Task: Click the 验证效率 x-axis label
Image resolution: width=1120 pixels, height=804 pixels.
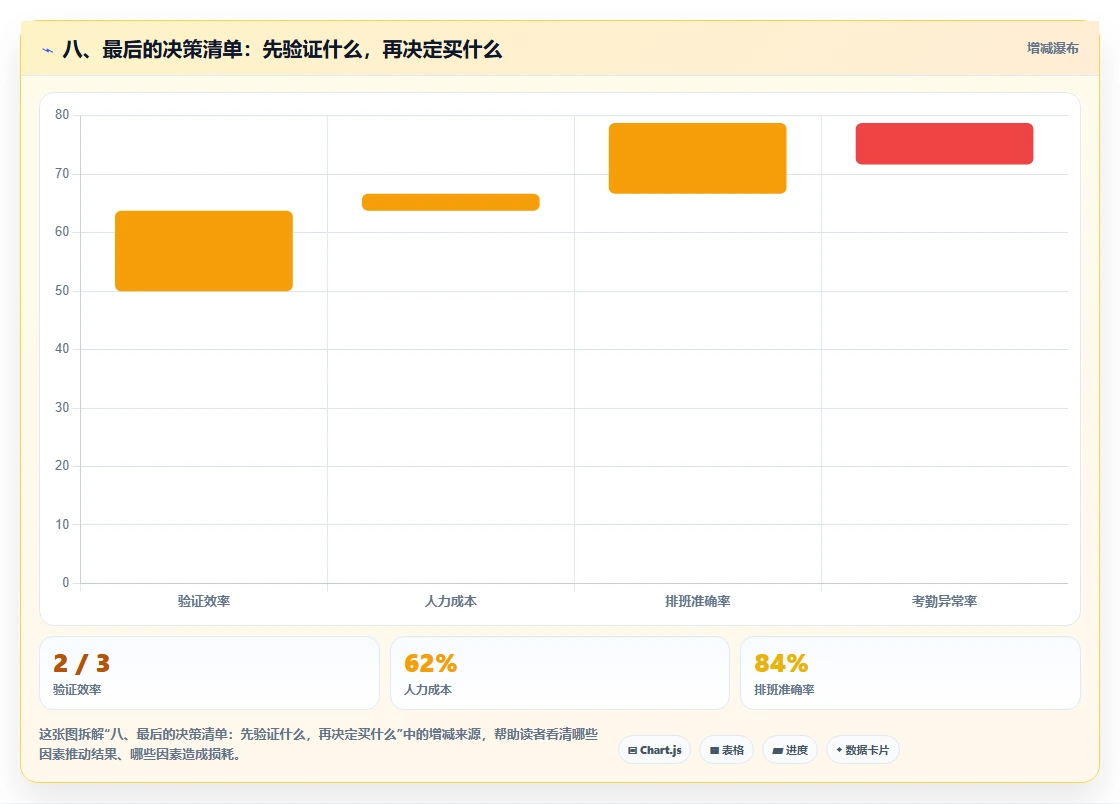Action: 204,601
